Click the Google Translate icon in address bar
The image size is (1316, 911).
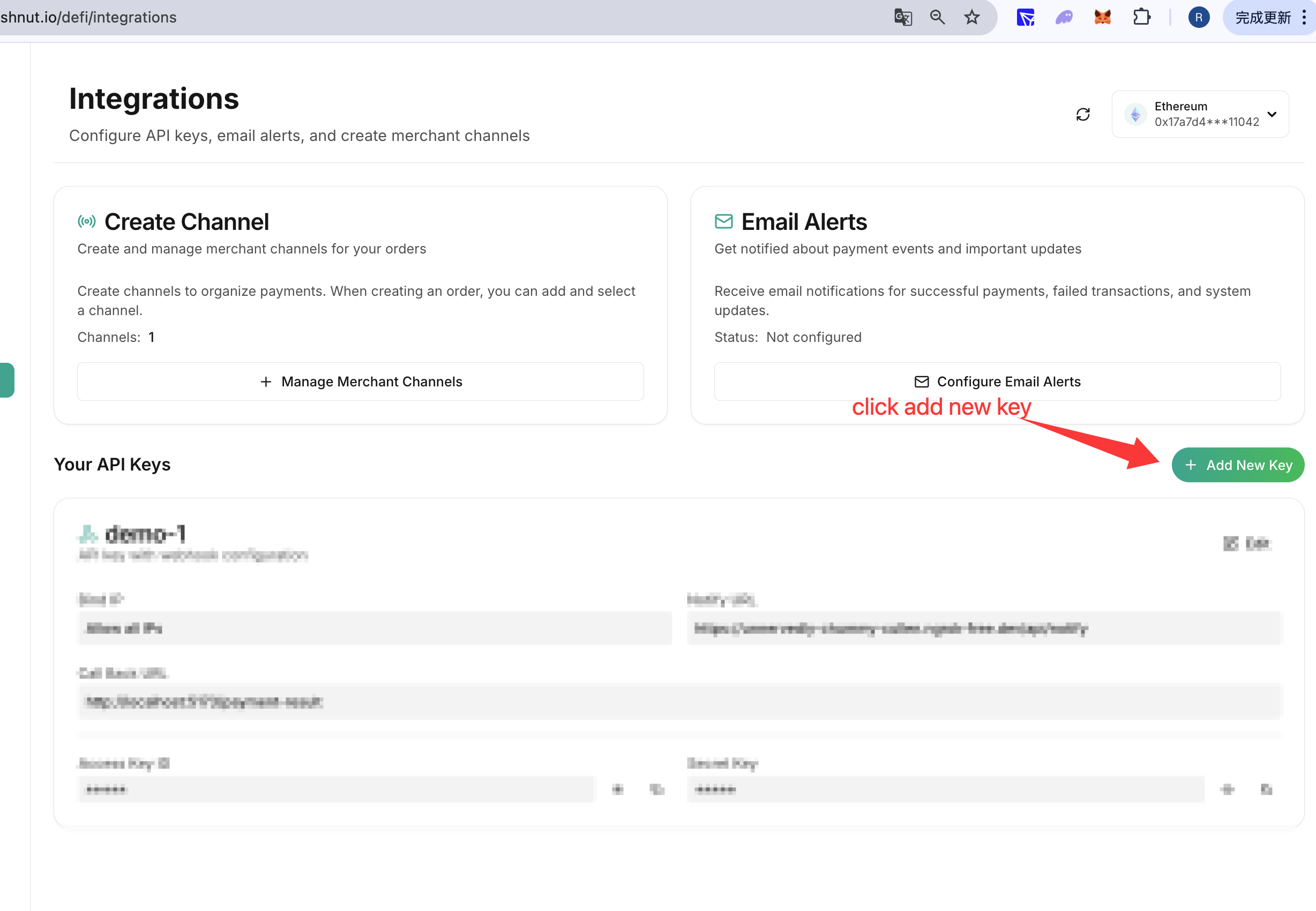tap(903, 18)
